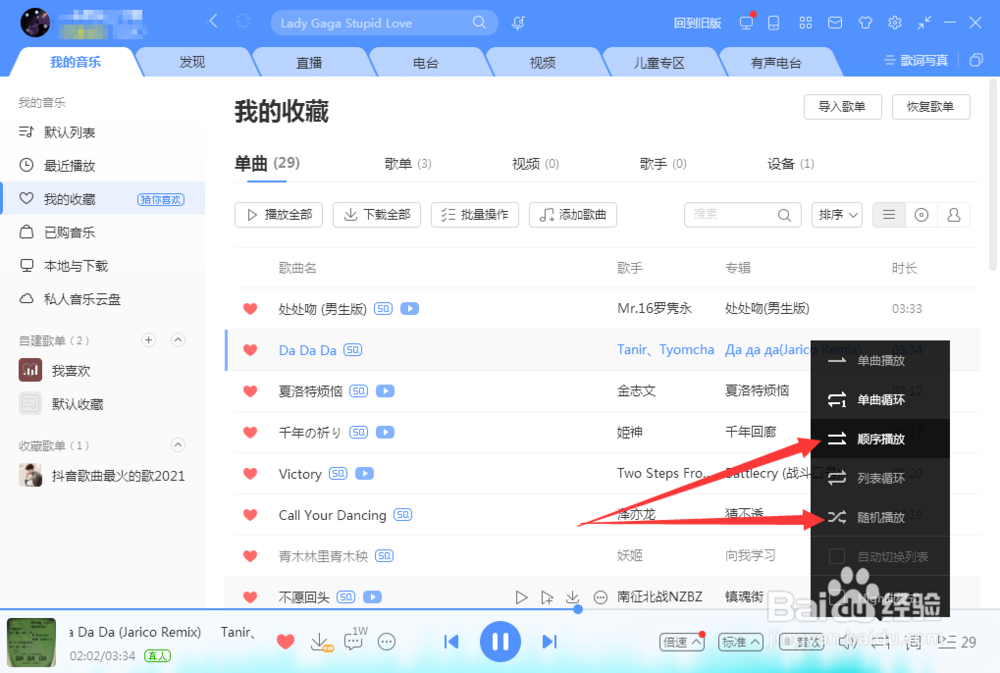The image size is (1000, 673).
Task: Open more options in the player bar
Action: click(x=386, y=642)
